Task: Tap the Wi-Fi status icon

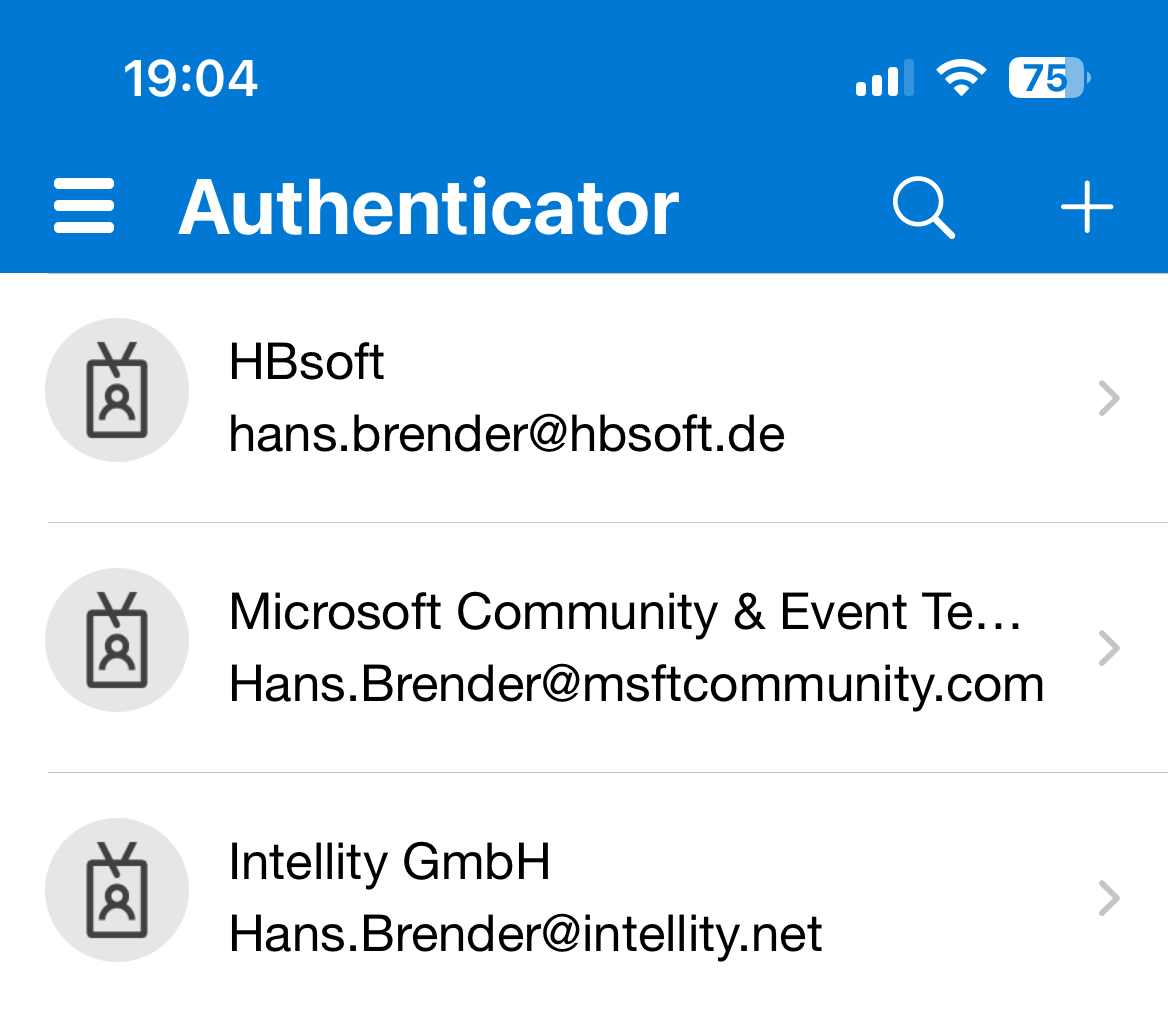Action: tap(960, 78)
